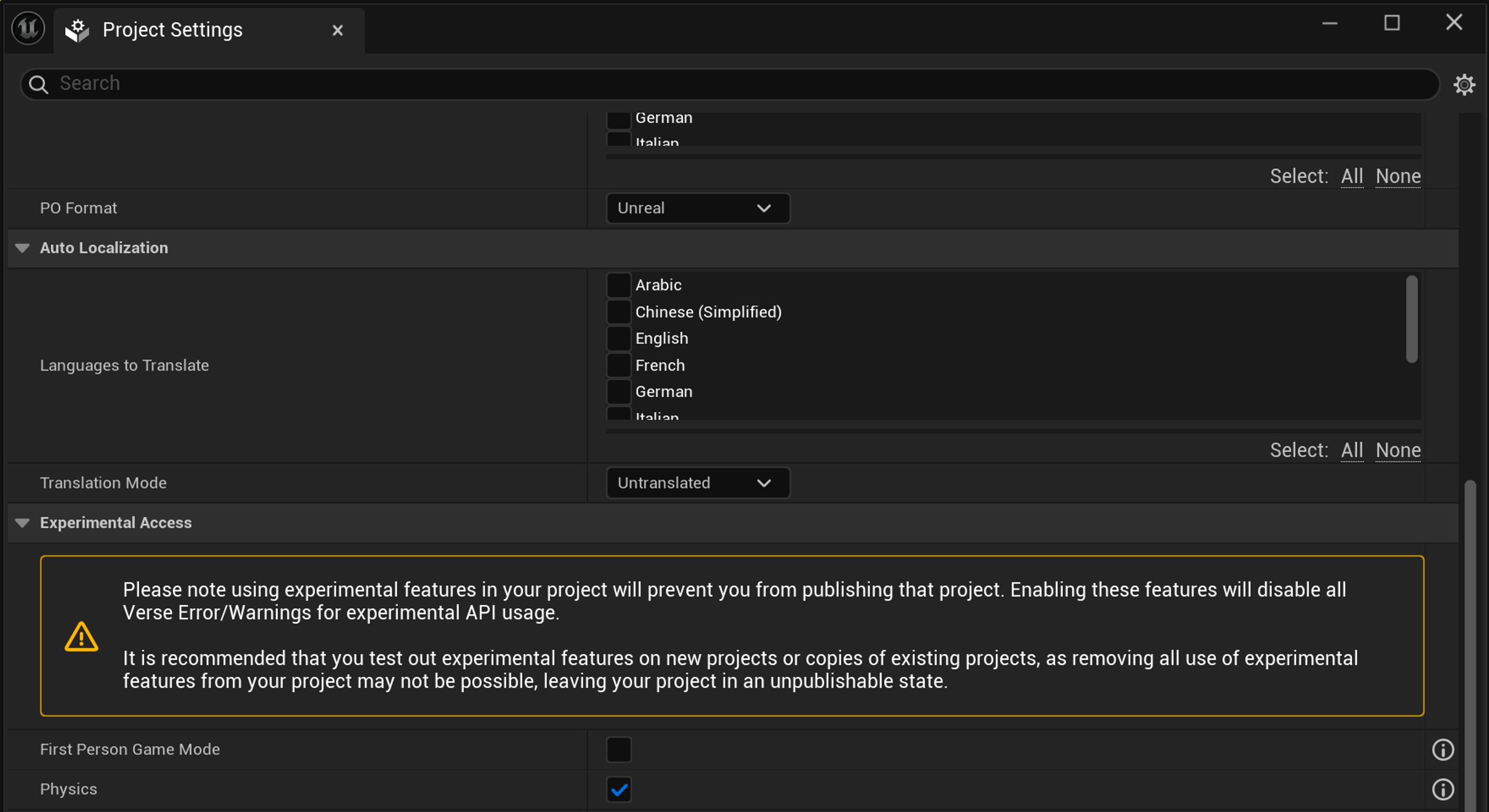Show info for First Person Game Mode
1489x812 pixels.
point(1443,750)
